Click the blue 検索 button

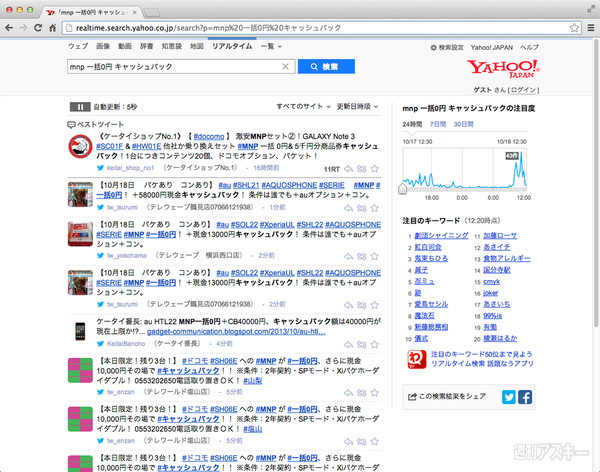[326, 67]
